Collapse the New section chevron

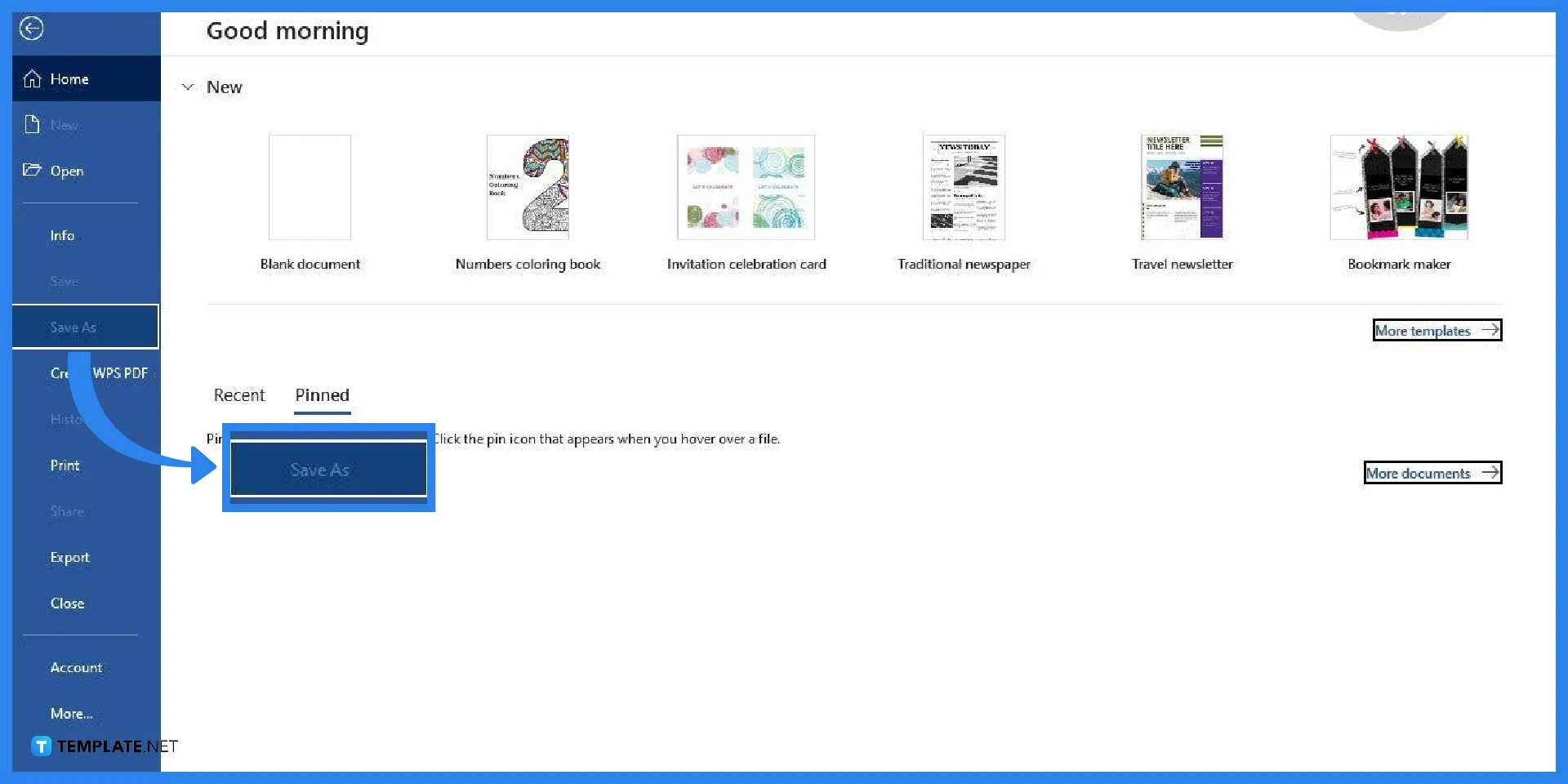[187, 87]
